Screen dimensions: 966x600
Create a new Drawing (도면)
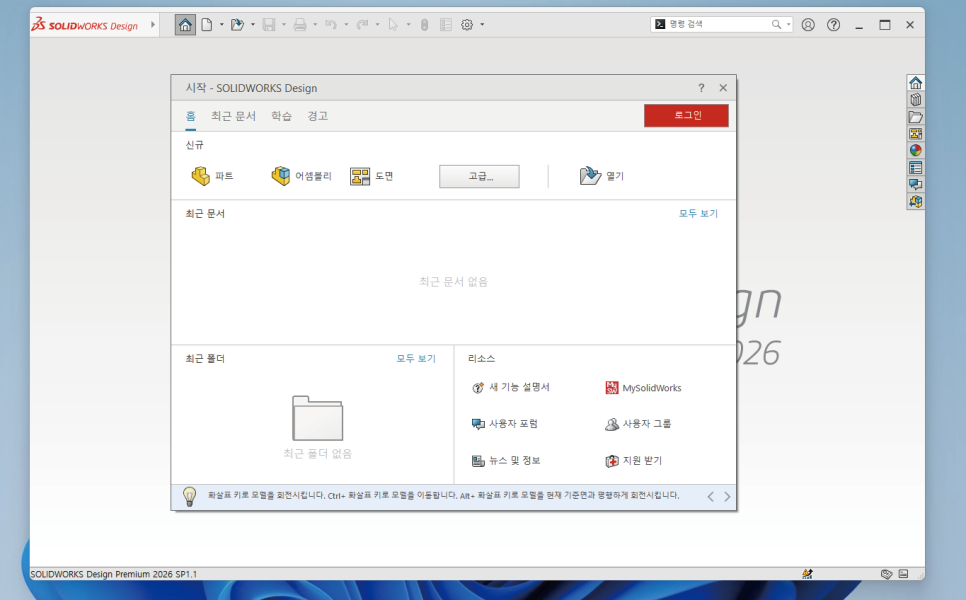pos(371,176)
